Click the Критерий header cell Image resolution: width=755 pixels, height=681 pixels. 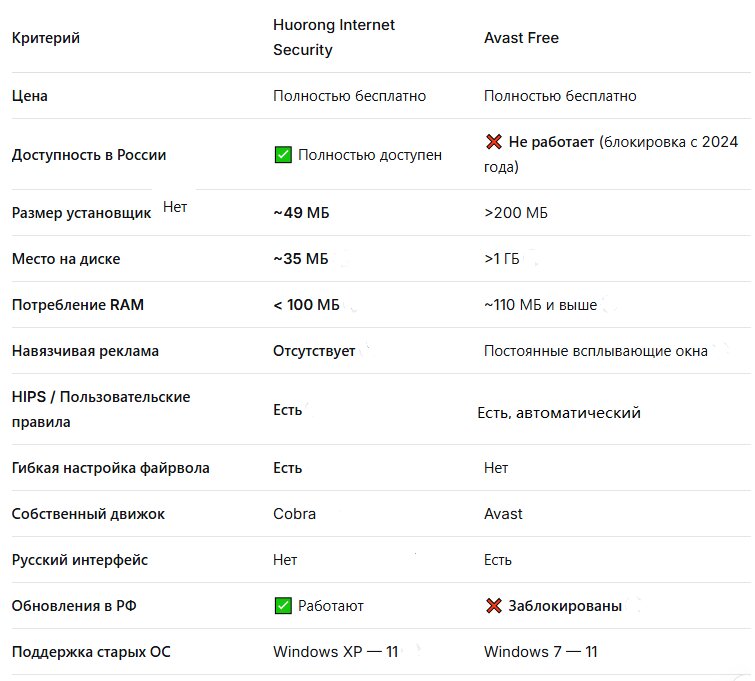pyautogui.click(x=46, y=38)
